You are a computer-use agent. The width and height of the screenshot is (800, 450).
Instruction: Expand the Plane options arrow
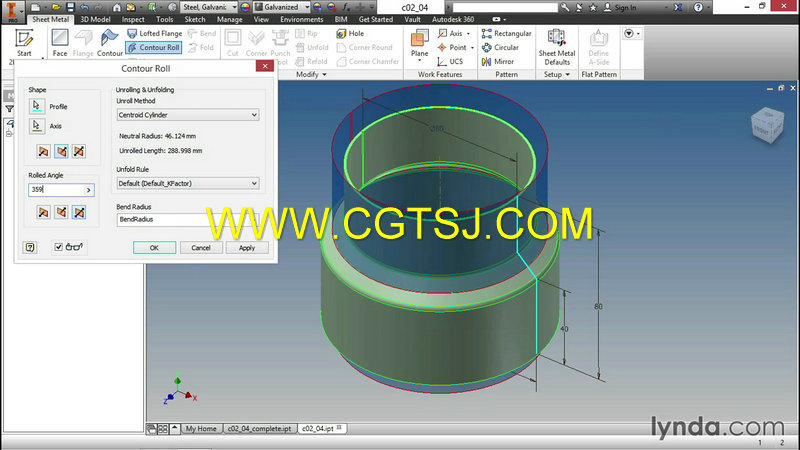pyautogui.click(x=419, y=61)
